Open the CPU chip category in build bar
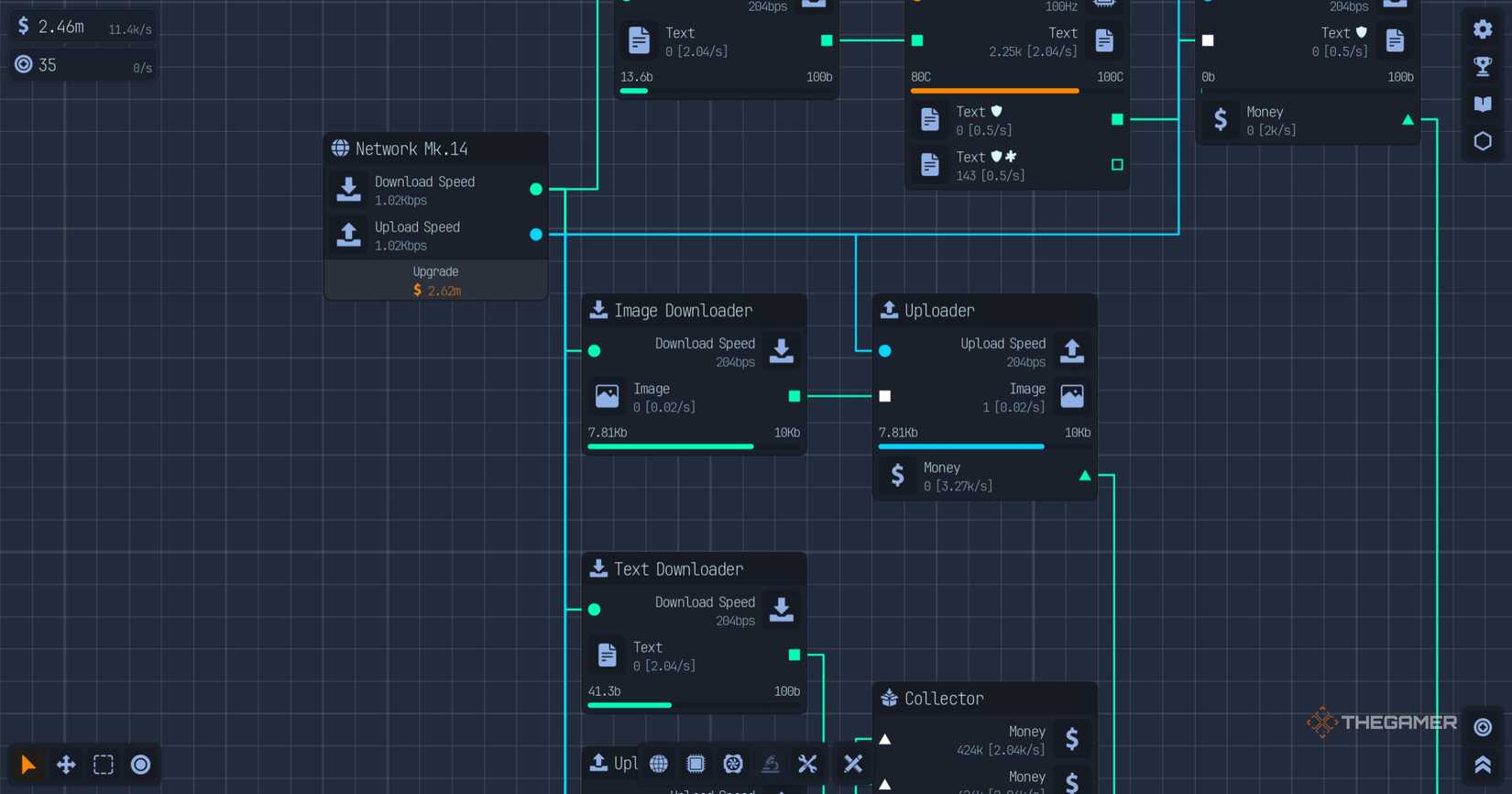Image resolution: width=1512 pixels, height=794 pixels. [696, 764]
